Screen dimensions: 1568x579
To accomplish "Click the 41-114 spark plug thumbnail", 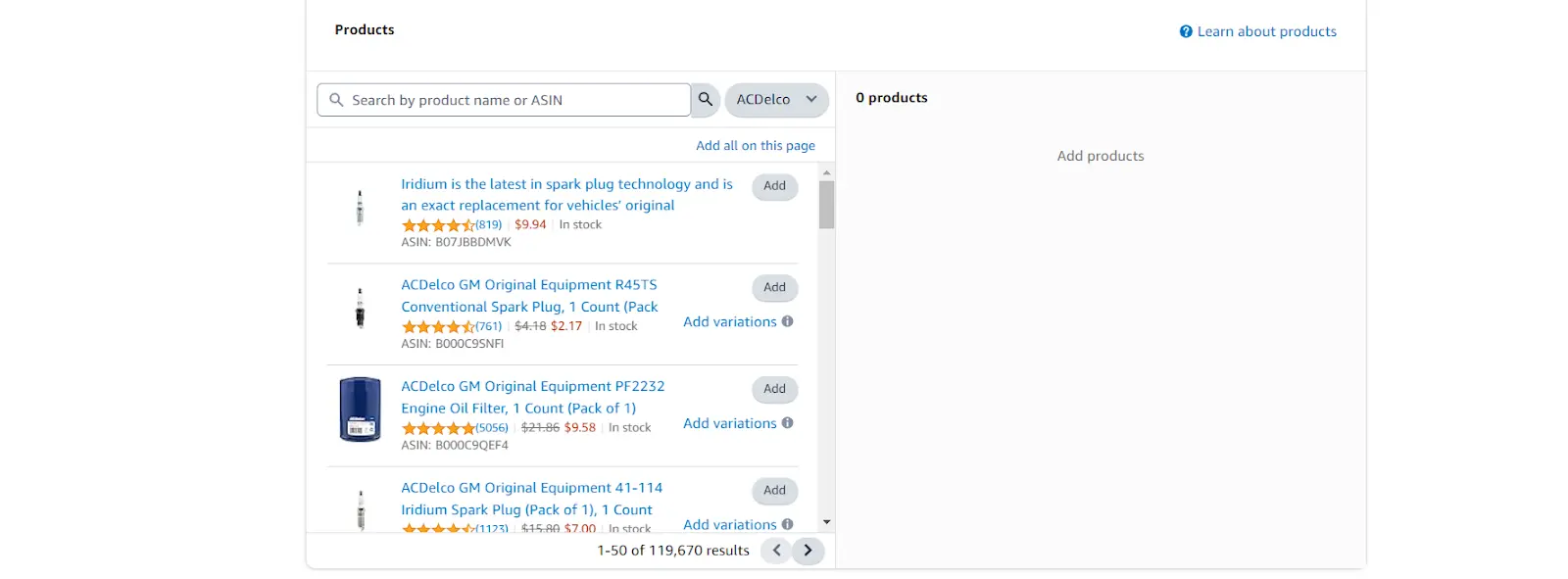I will pyautogui.click(x=361, y=509).
